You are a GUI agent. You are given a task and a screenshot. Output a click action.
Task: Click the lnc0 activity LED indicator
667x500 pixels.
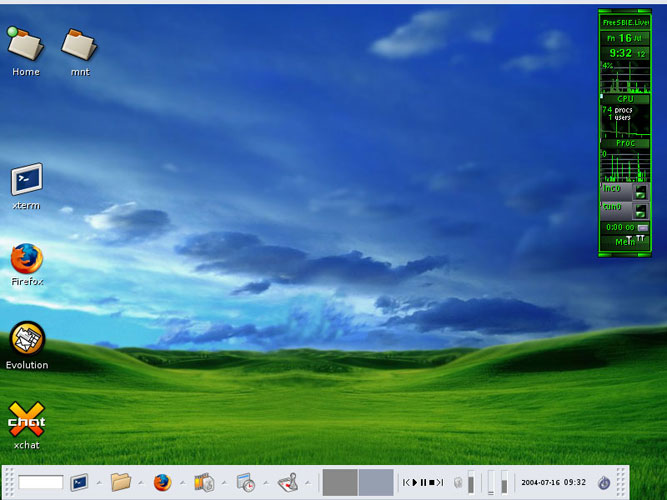[641, 192]
